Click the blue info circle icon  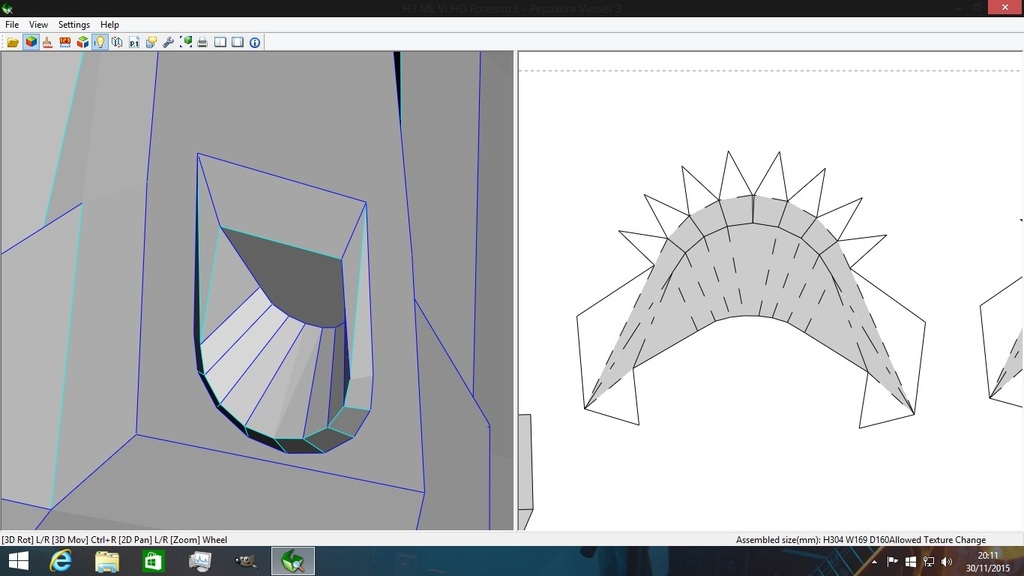255,42
